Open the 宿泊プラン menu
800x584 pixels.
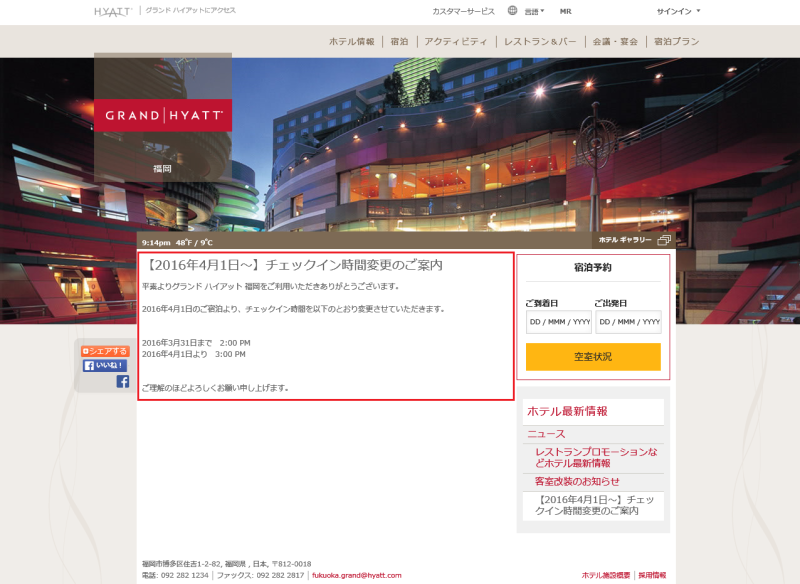tap(677, 41)
